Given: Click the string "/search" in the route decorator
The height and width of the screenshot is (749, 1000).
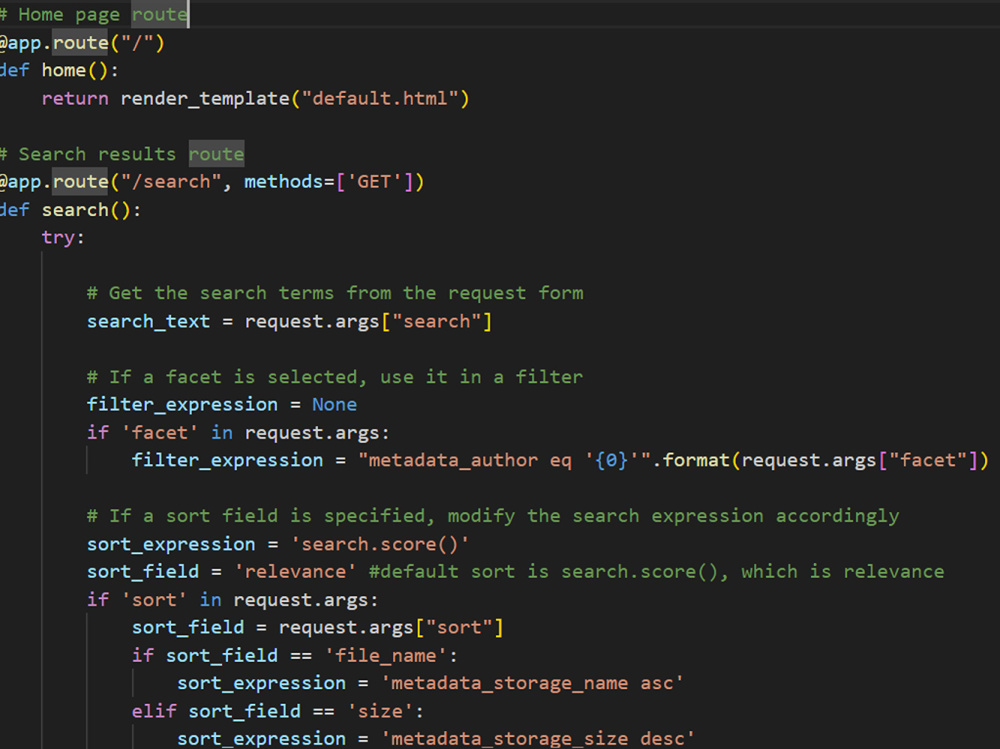Looking at the screenshot, I should coord(171,182).
